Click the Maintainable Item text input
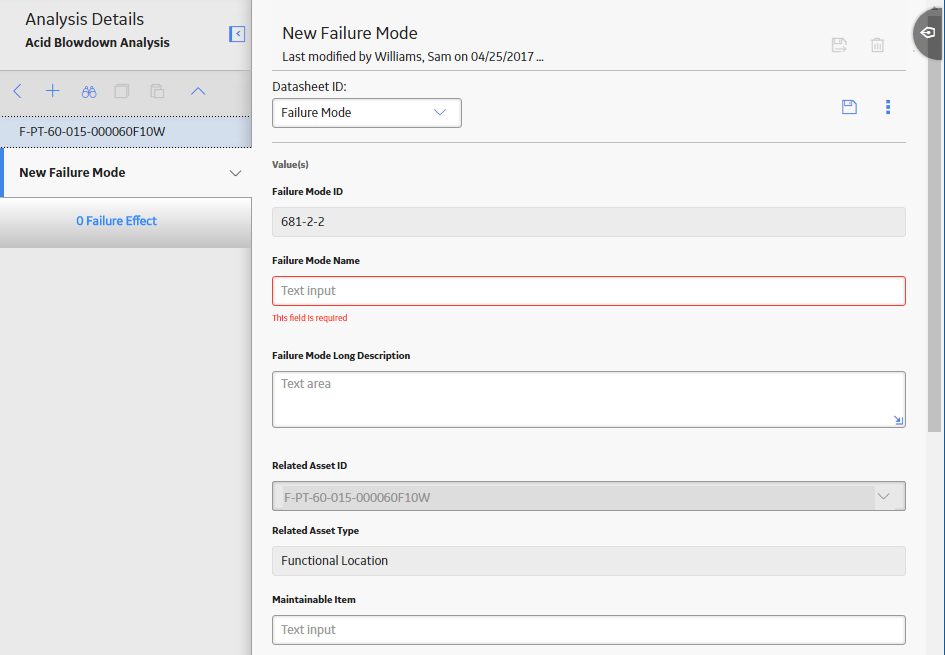Image resolution: width=945 pixels, height=655 pixels. tap(588, 630)
